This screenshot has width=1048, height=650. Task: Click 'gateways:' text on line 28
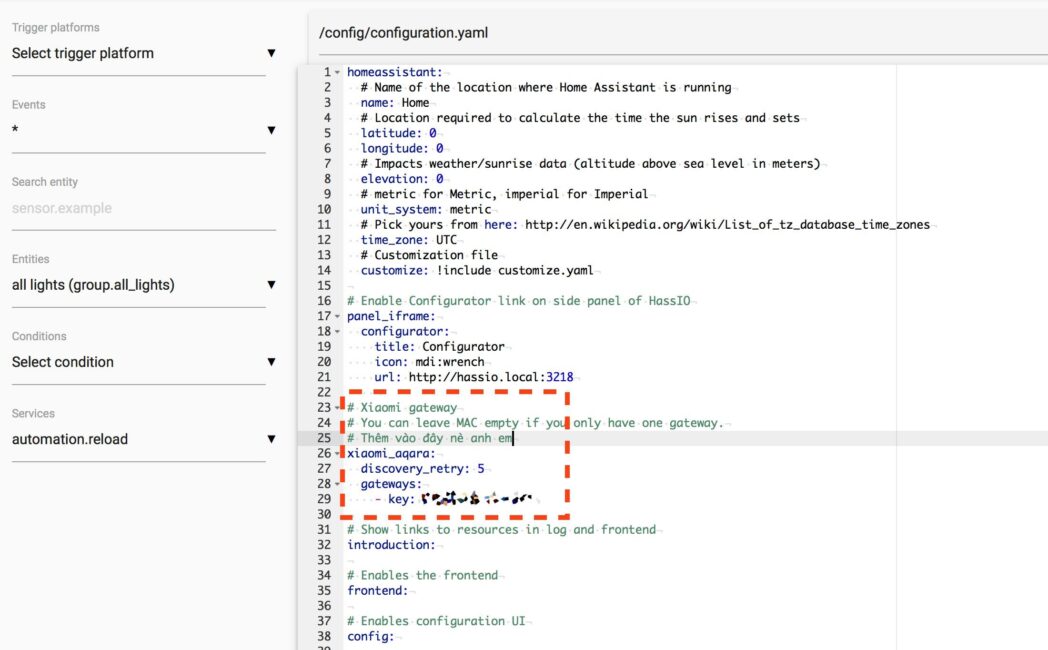click(x=392, y=484)
